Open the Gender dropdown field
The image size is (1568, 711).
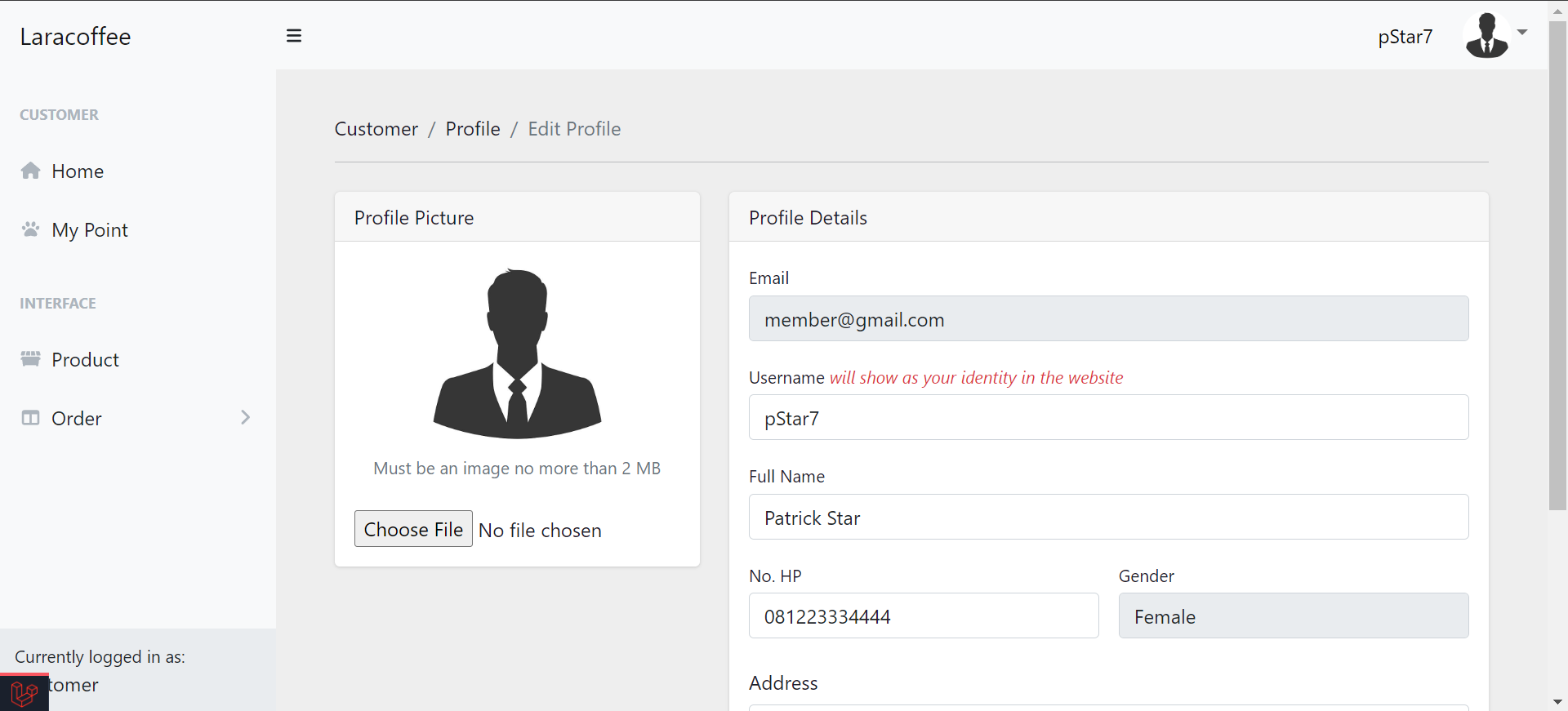(x=1293, y=616)
